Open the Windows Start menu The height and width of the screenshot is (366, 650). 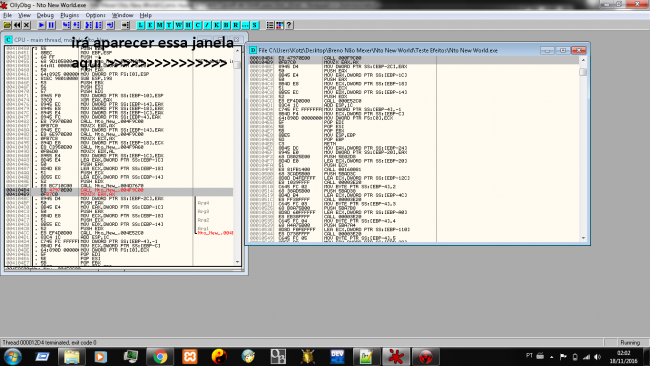[x=12, y=356]
